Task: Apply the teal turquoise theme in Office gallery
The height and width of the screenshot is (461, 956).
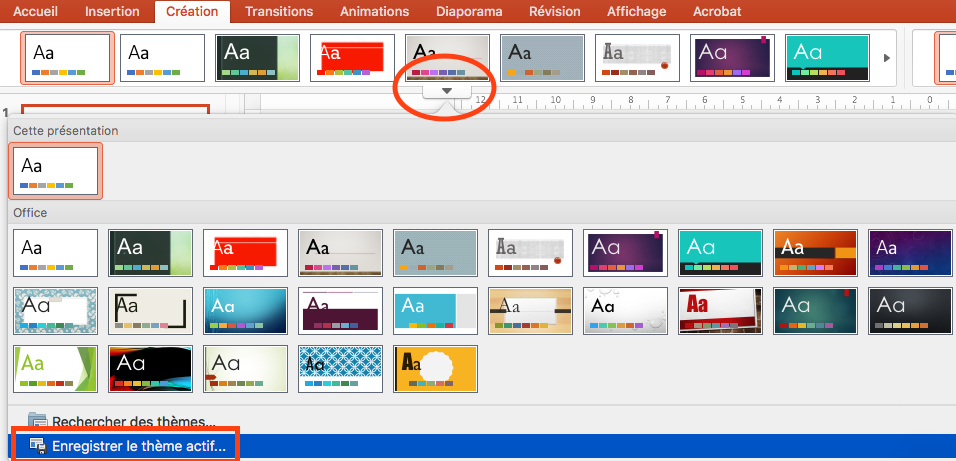Action: 720,253
